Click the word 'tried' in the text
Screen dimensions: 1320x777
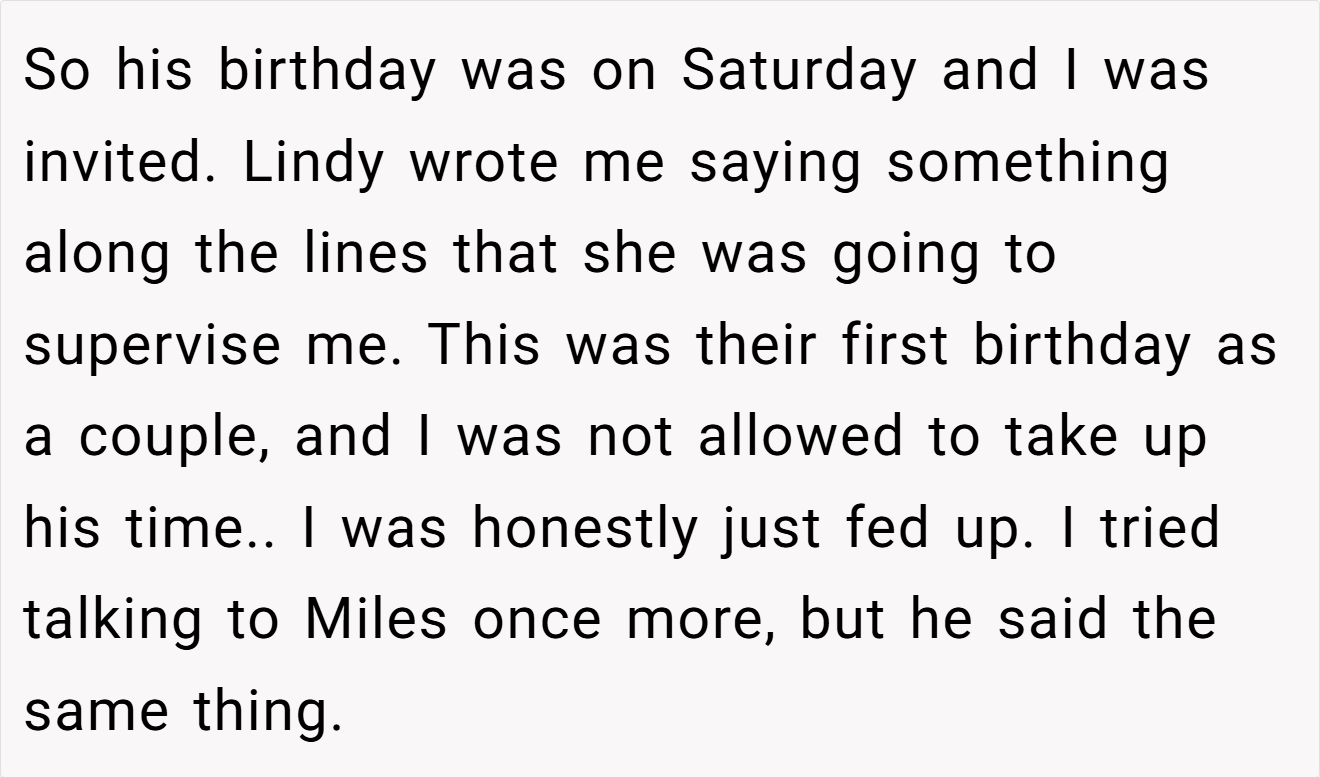tap(1160, 526)
